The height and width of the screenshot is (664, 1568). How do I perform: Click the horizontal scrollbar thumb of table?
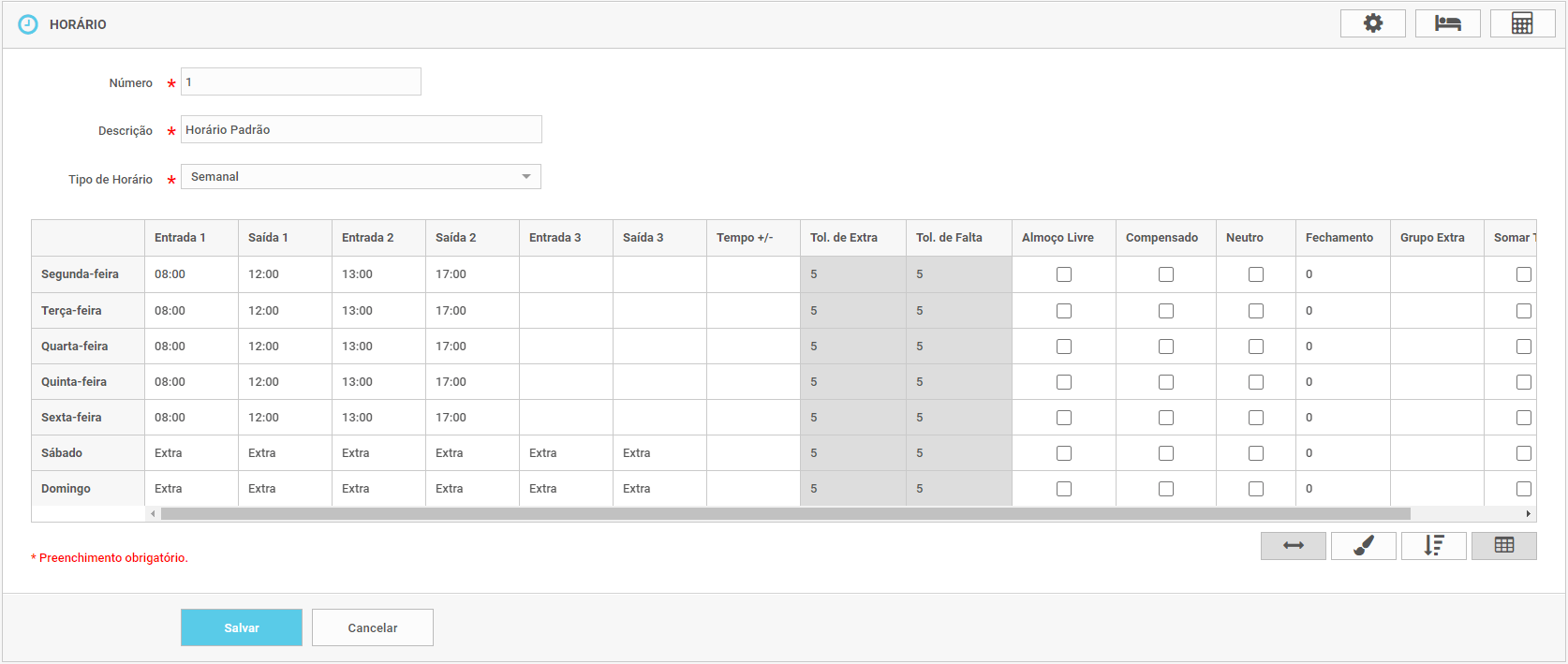(785, 514)
